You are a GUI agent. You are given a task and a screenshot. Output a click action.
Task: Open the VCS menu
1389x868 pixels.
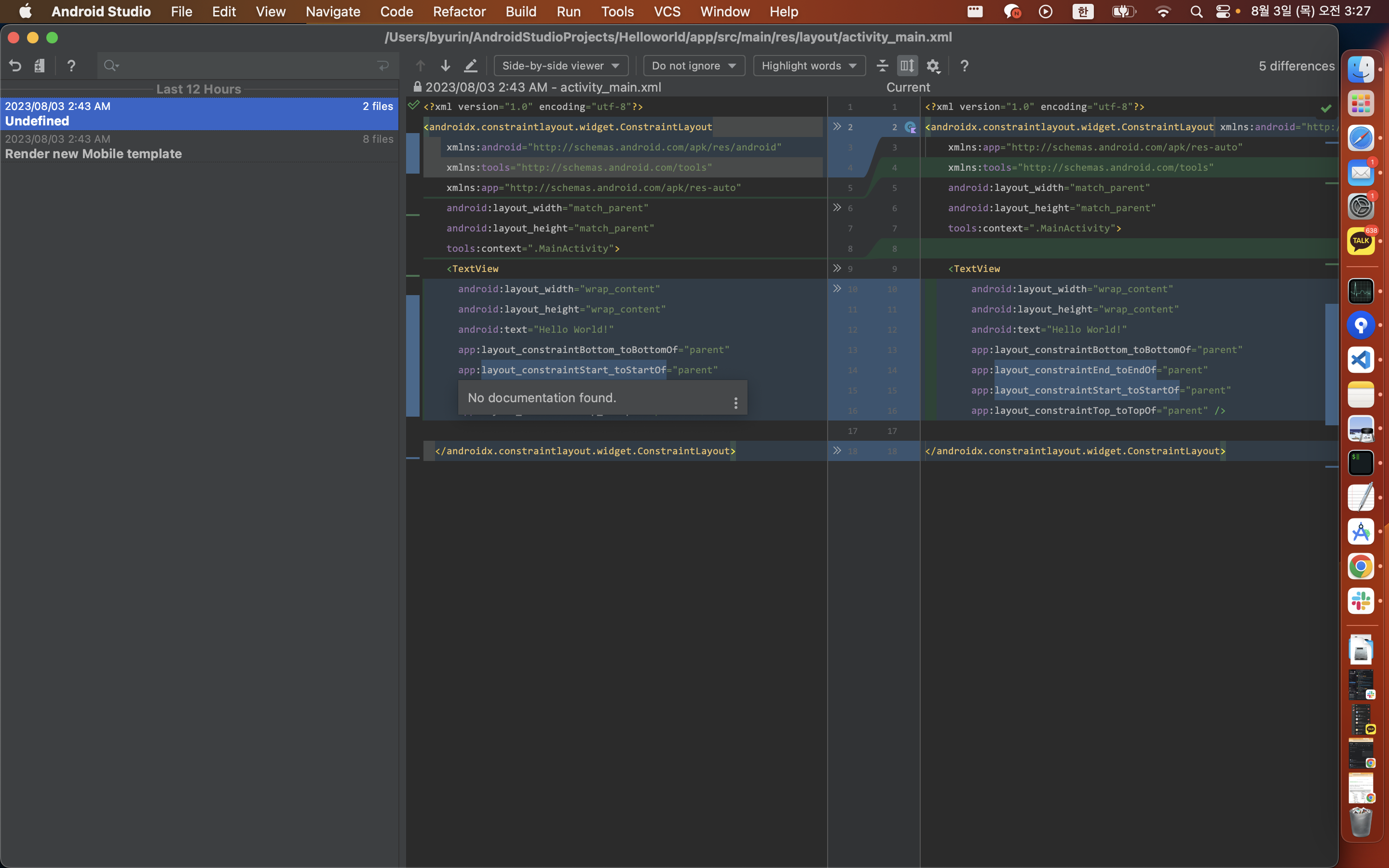[x=667, y=12]
